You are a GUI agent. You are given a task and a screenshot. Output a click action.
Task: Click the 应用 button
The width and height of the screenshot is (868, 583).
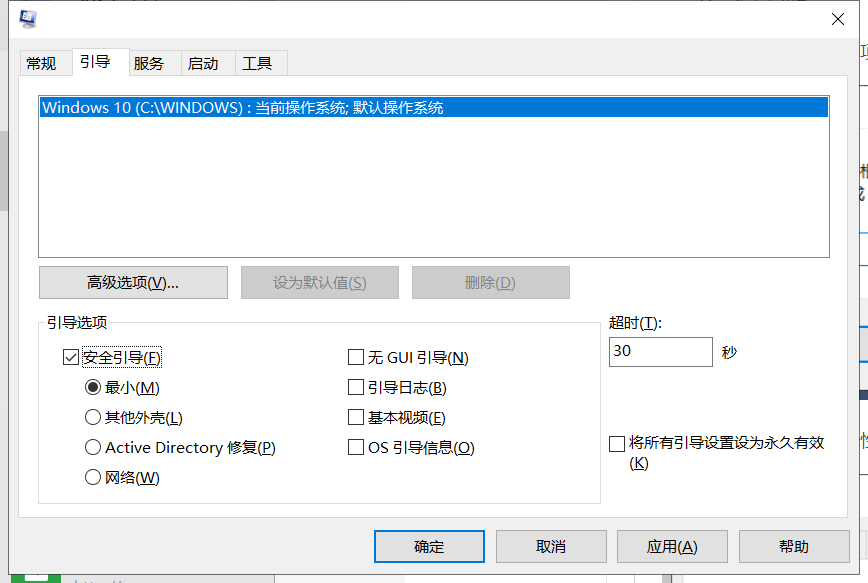[x=672, y=546]
